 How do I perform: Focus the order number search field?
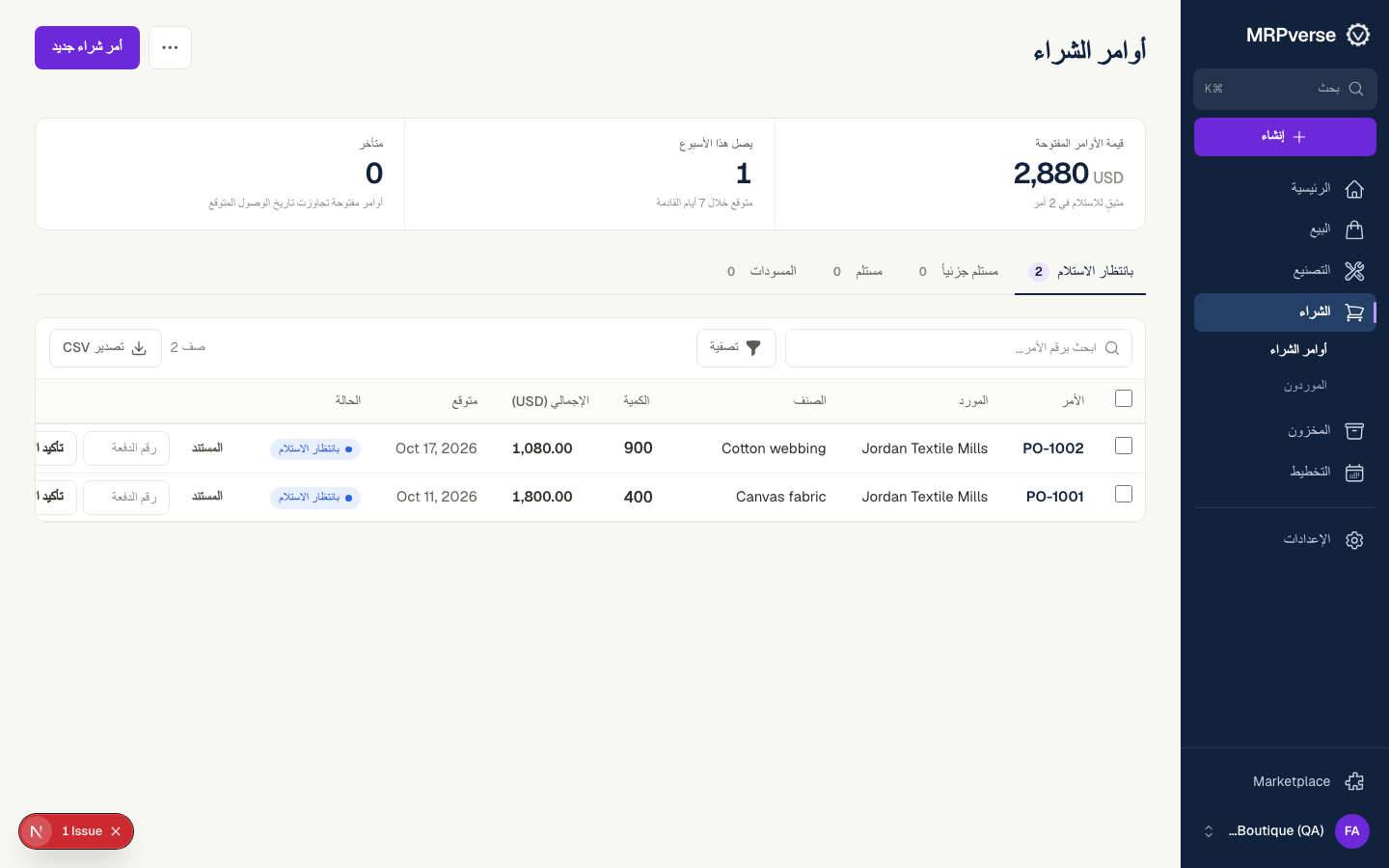pyautogui.click(x=959, y=348)
